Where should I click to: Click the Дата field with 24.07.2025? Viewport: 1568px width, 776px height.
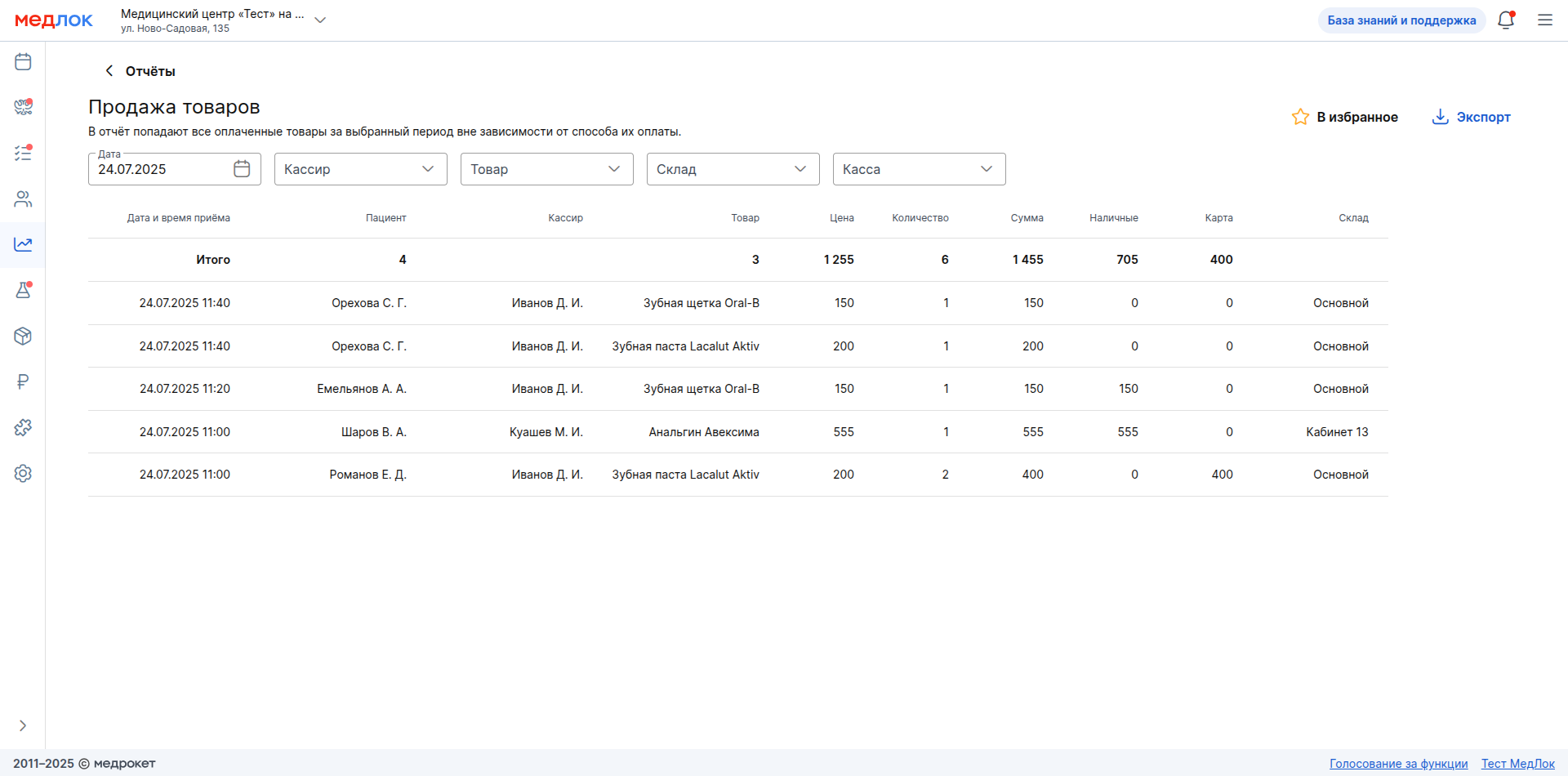pos(175,169)
